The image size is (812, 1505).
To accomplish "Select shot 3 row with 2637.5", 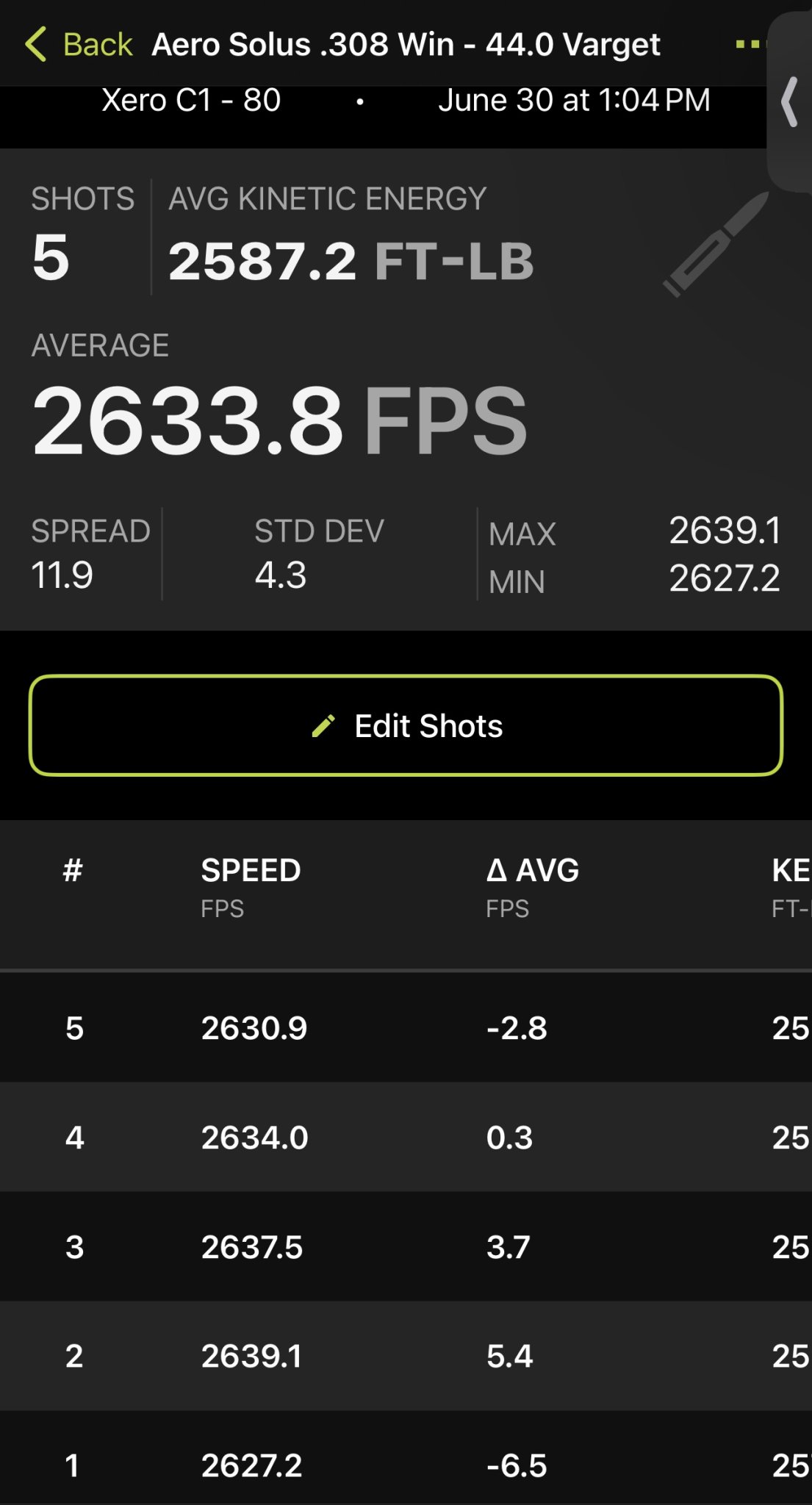I will [x=406, y=1246].
